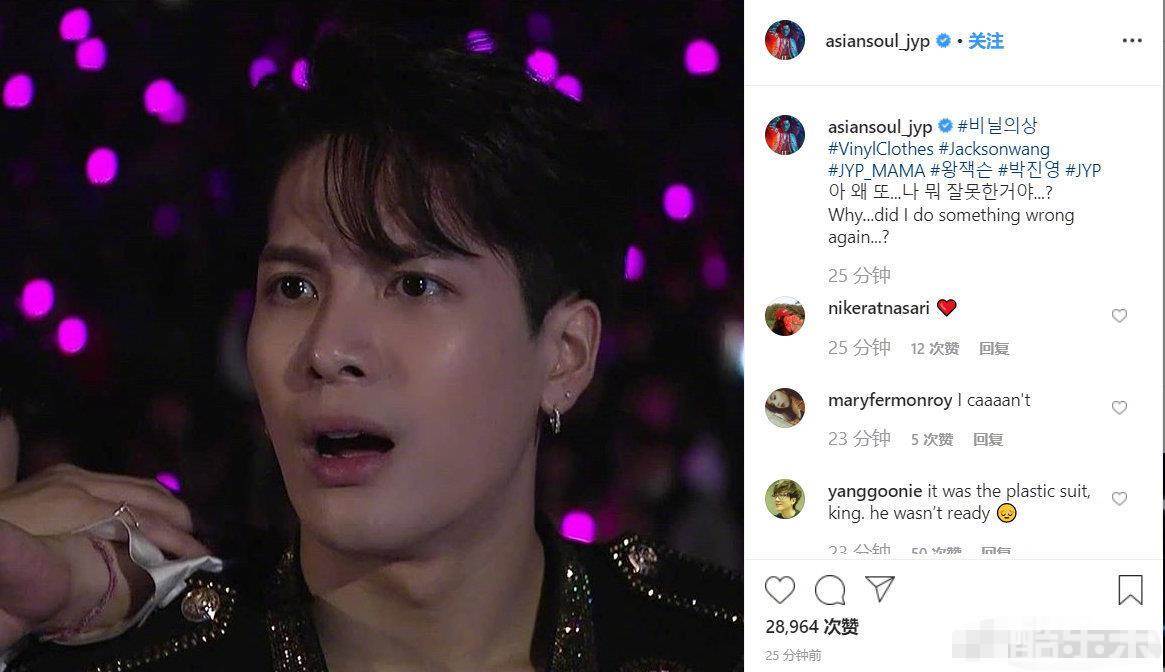Image resolution: width=1165 pixels, height=672 pixels.
Task: Like nikeratnasari's comment heart
Action: coord(1119,316)
